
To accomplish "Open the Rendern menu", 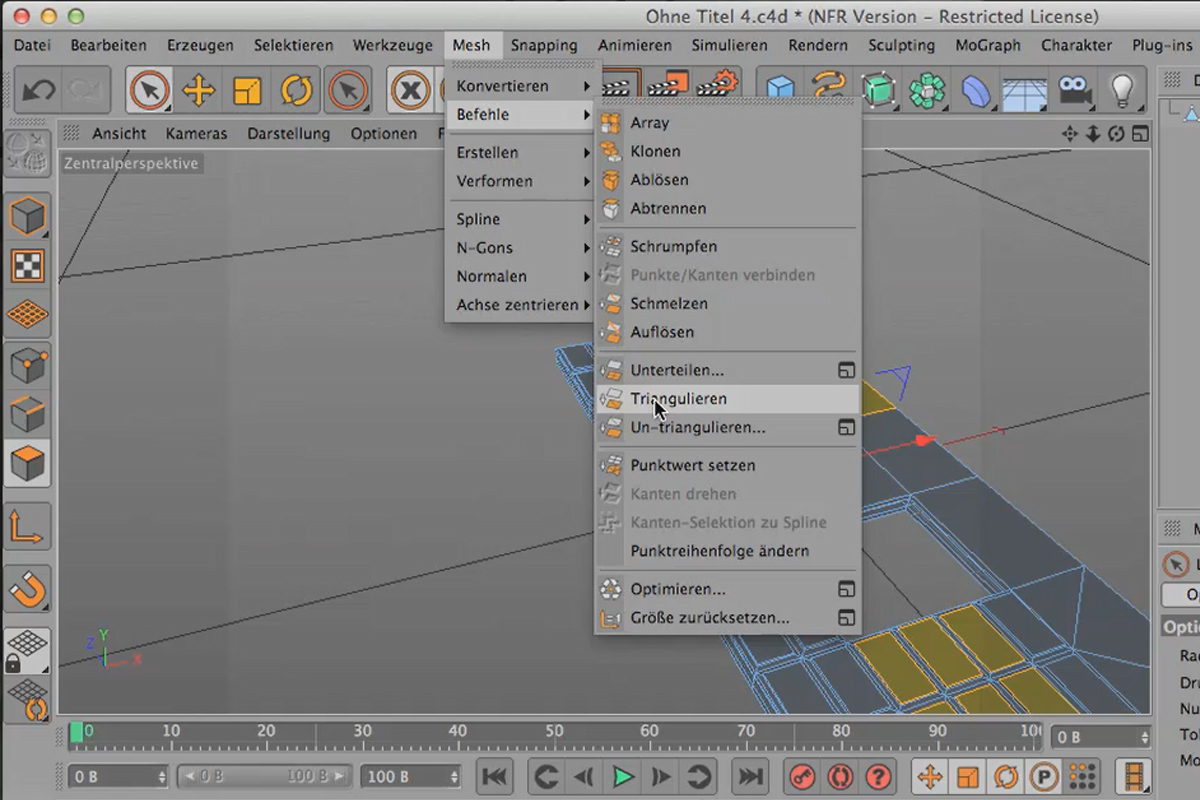I will [817, 45].
